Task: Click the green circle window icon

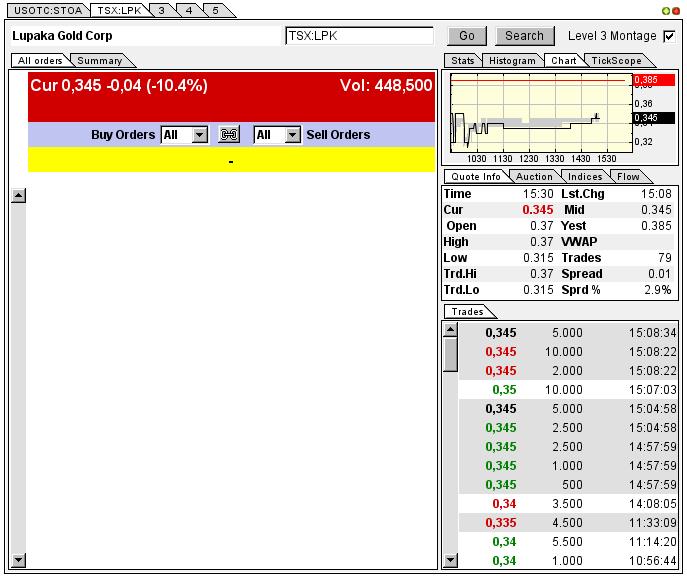Action: (x=666, y=11)
